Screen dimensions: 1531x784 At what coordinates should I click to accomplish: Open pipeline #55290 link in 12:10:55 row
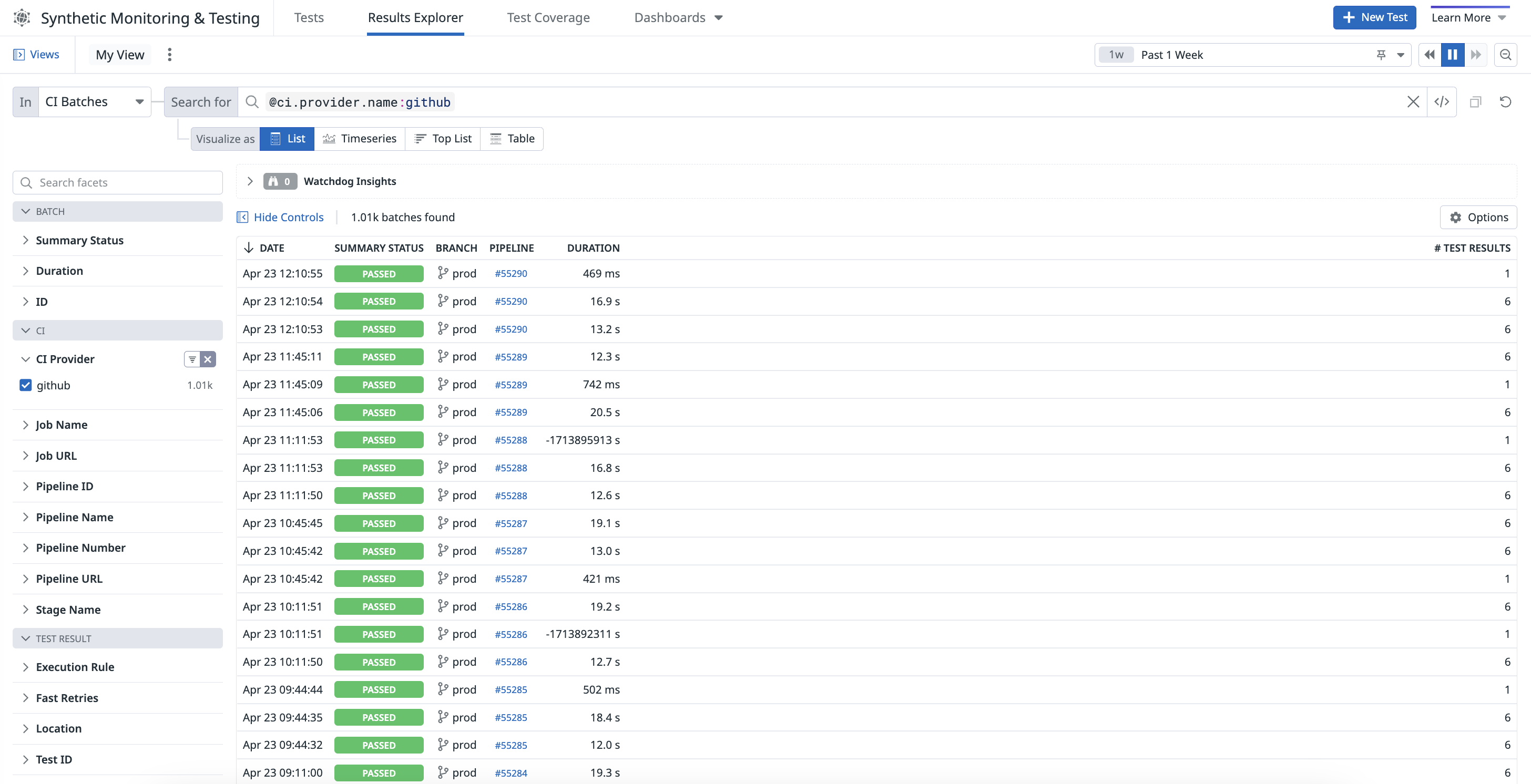[x=511, y=273]
